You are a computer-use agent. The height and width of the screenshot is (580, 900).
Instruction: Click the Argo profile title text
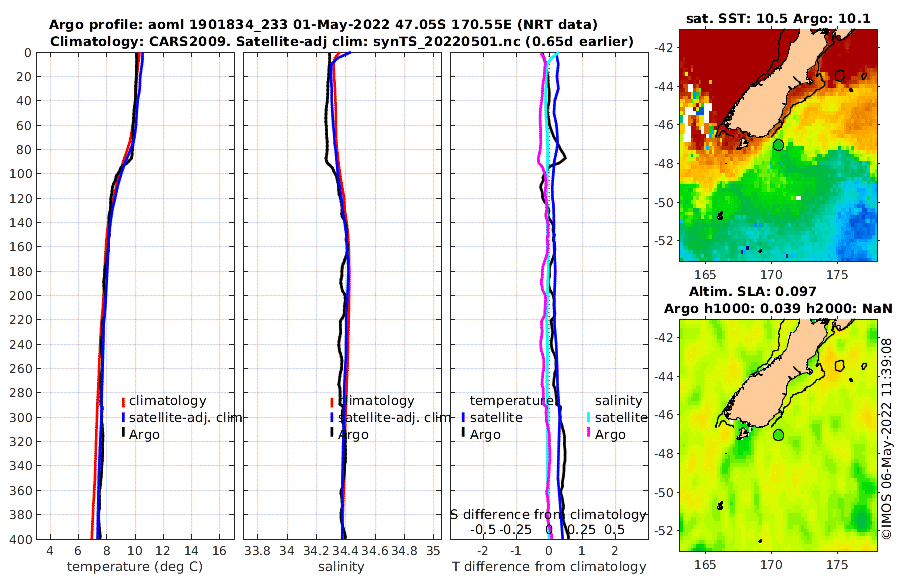click(x=323, y=25)
